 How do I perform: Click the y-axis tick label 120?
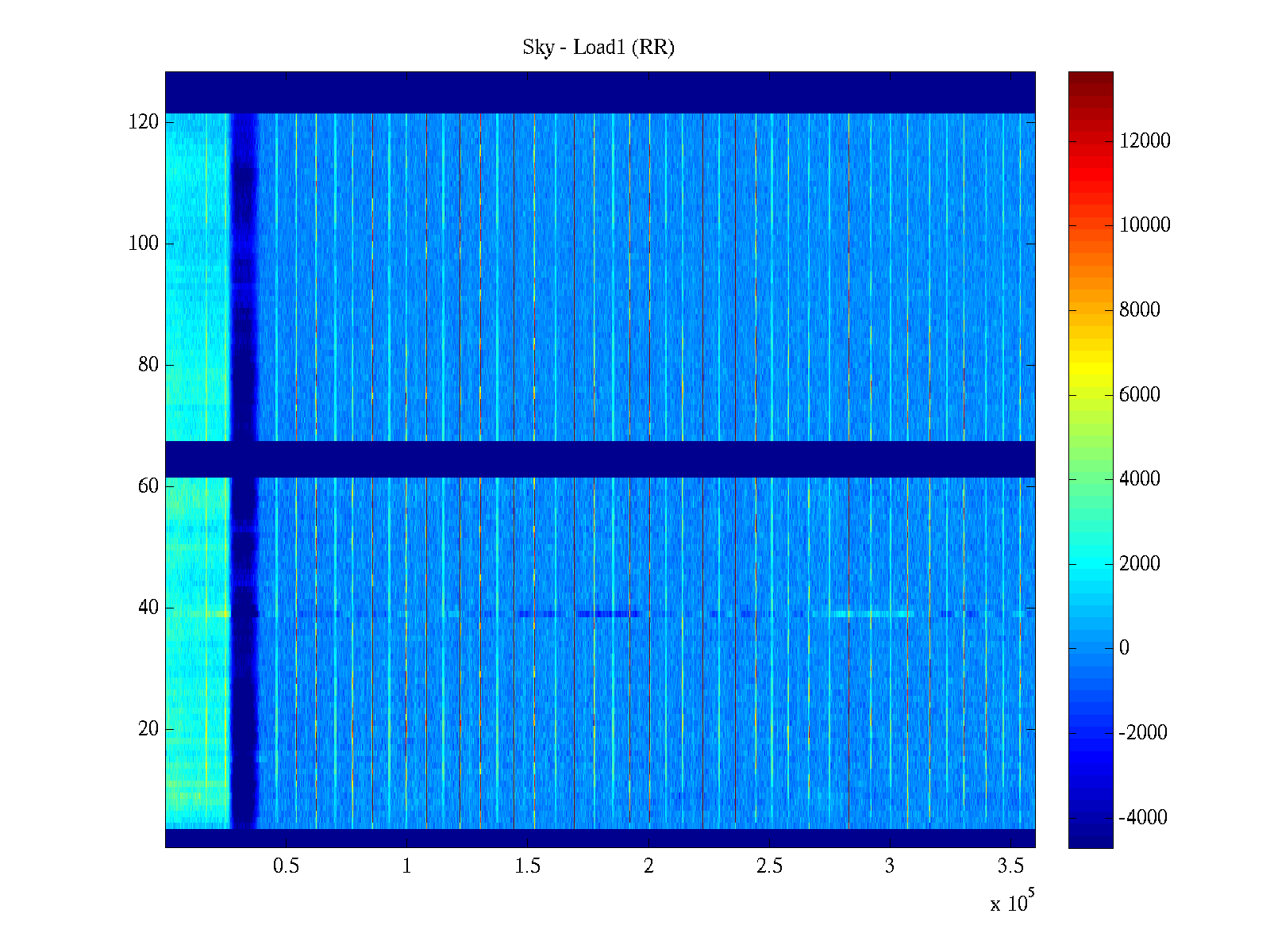(x=144, y=122)
